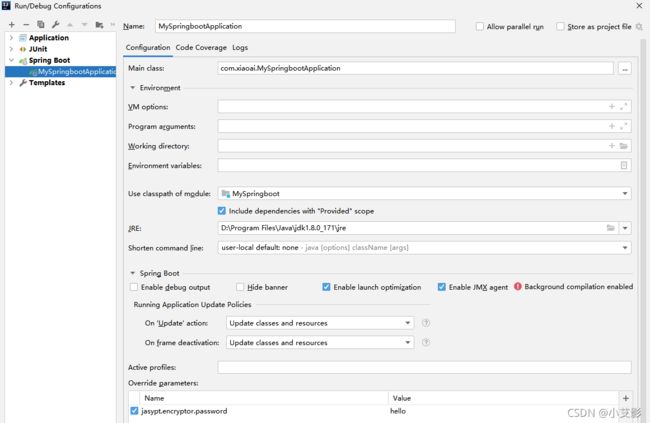Image resolution: width=650 pixels, height=423 pixels.
Task: Click the Value column header in Override parameters
Action: pyautogui.click(x=503, y=398)
